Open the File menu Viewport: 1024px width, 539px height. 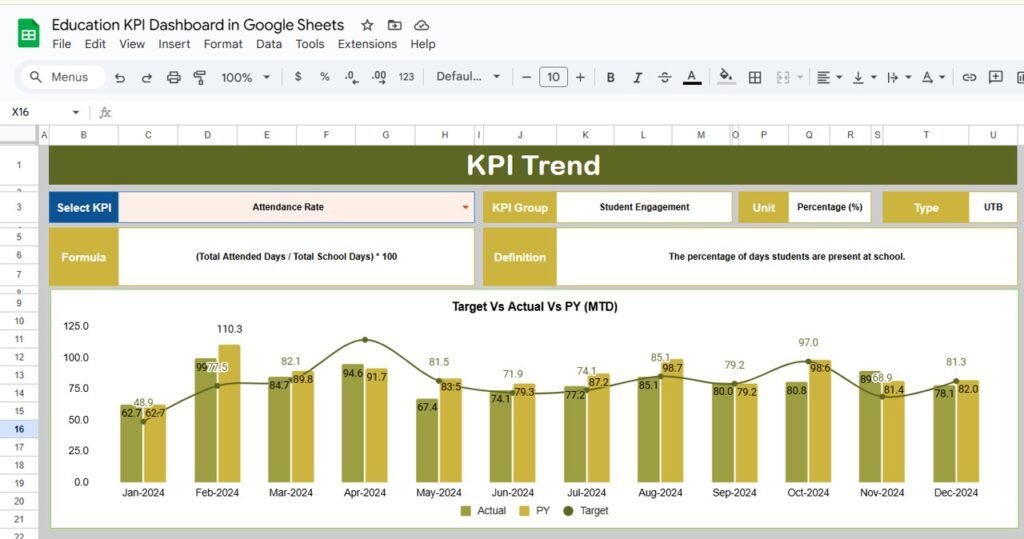[61, 44]
